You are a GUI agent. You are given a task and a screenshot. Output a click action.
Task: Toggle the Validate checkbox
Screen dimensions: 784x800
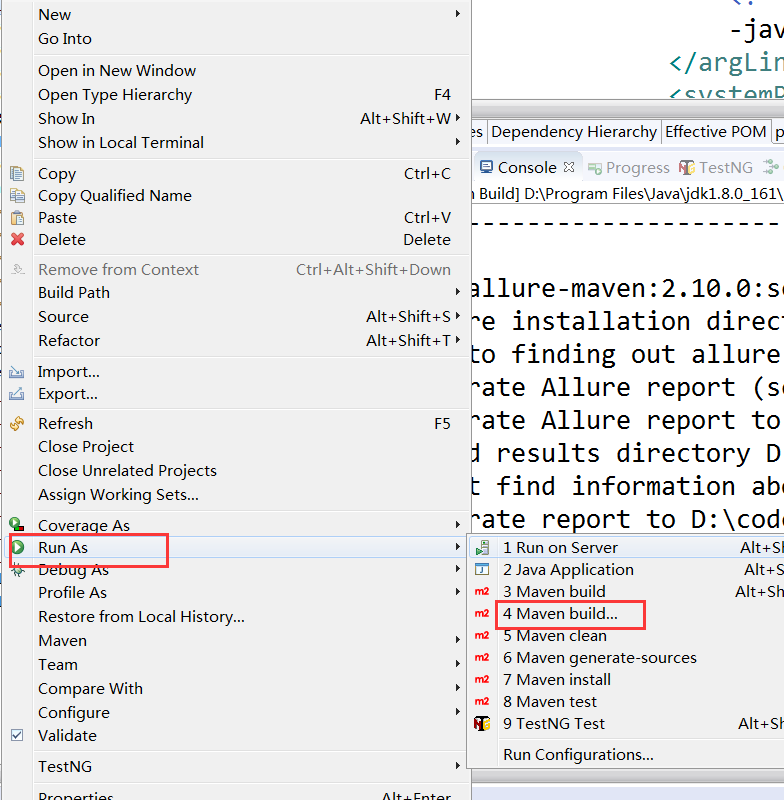point(17,735)
